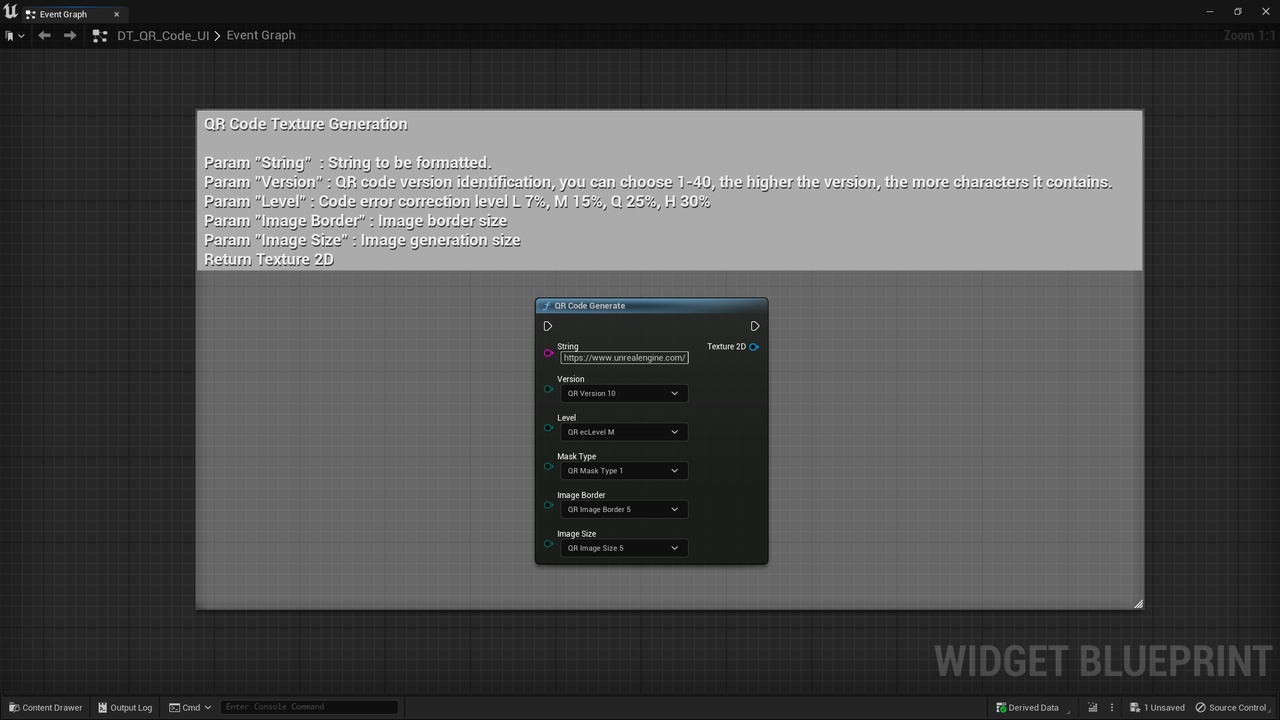The width and height of the screenshot is (1280, 720).
Task: Click the Event Graph breadcrumb label
Action: 261,35
